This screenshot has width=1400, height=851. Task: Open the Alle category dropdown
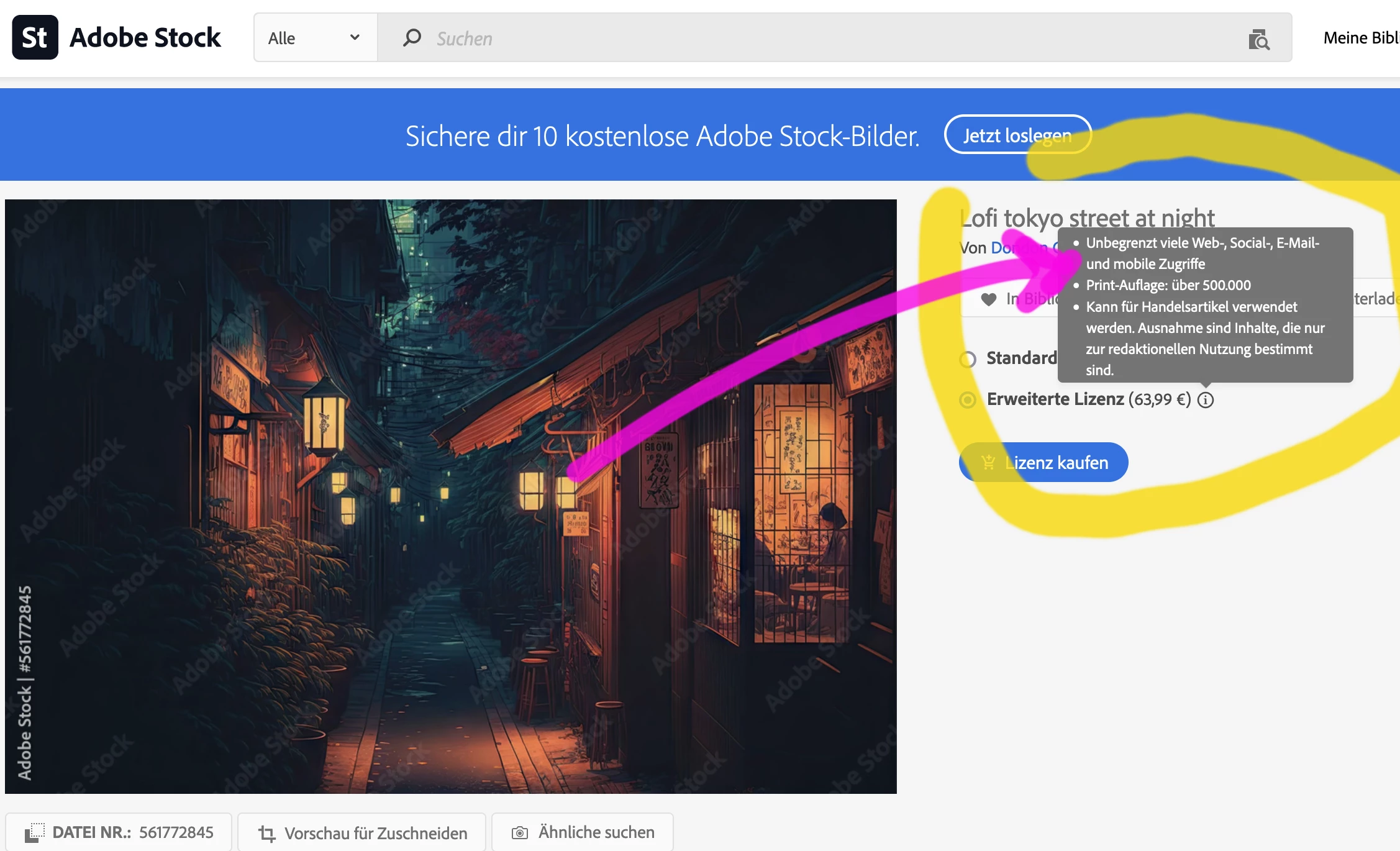click(315, 38)
